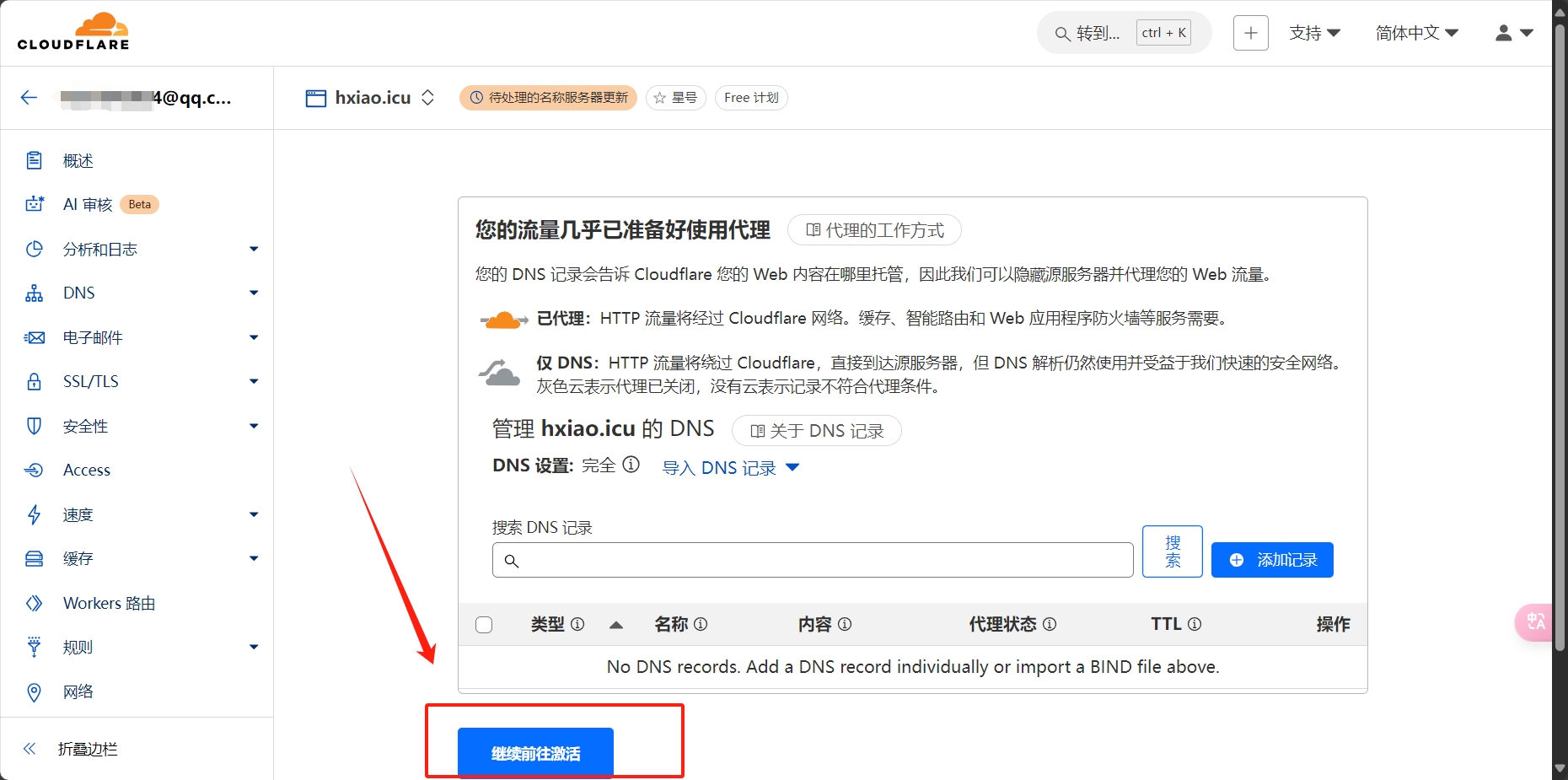Expand the 分析和日志 menu arrow
The width and height of the screenshot is (1568, 780).
tap(254, 249)
